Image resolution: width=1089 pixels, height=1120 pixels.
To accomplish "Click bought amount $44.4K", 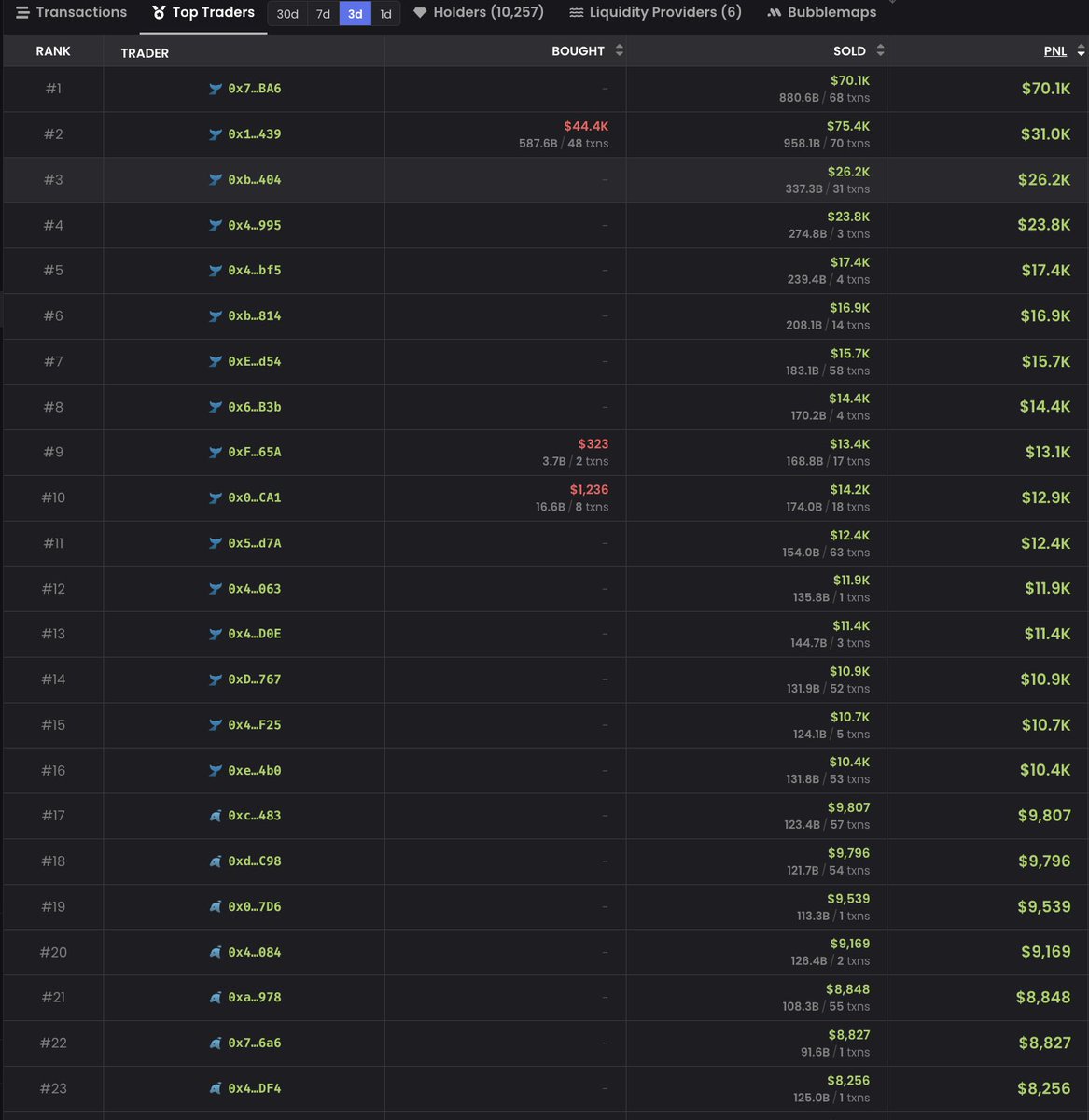I will tap(586, 126).
